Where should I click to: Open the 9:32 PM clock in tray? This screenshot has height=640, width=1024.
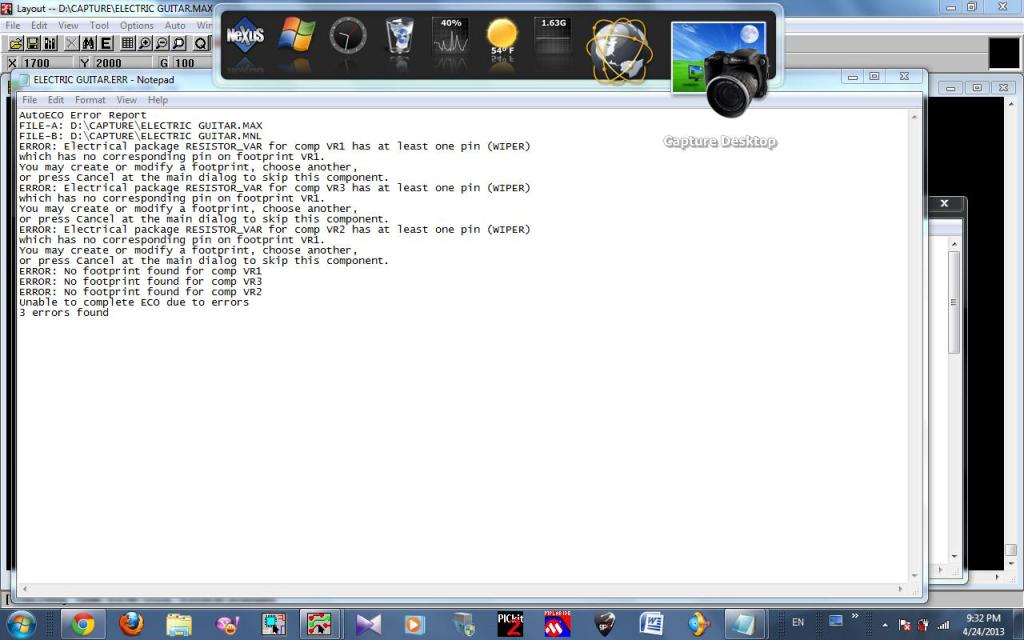(983, 618)
